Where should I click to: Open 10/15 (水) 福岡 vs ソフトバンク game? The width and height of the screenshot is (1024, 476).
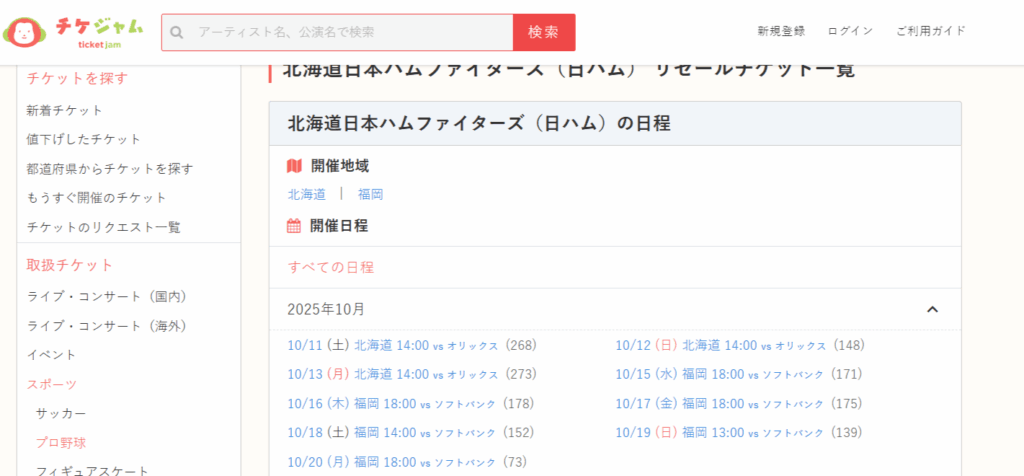720,374
